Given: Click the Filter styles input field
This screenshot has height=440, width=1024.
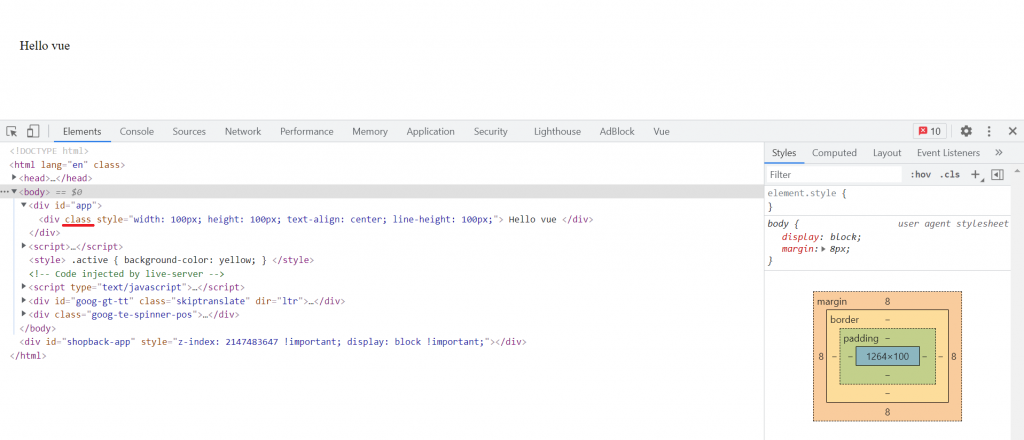Looking at the screenshot, I should click(833, 174).
